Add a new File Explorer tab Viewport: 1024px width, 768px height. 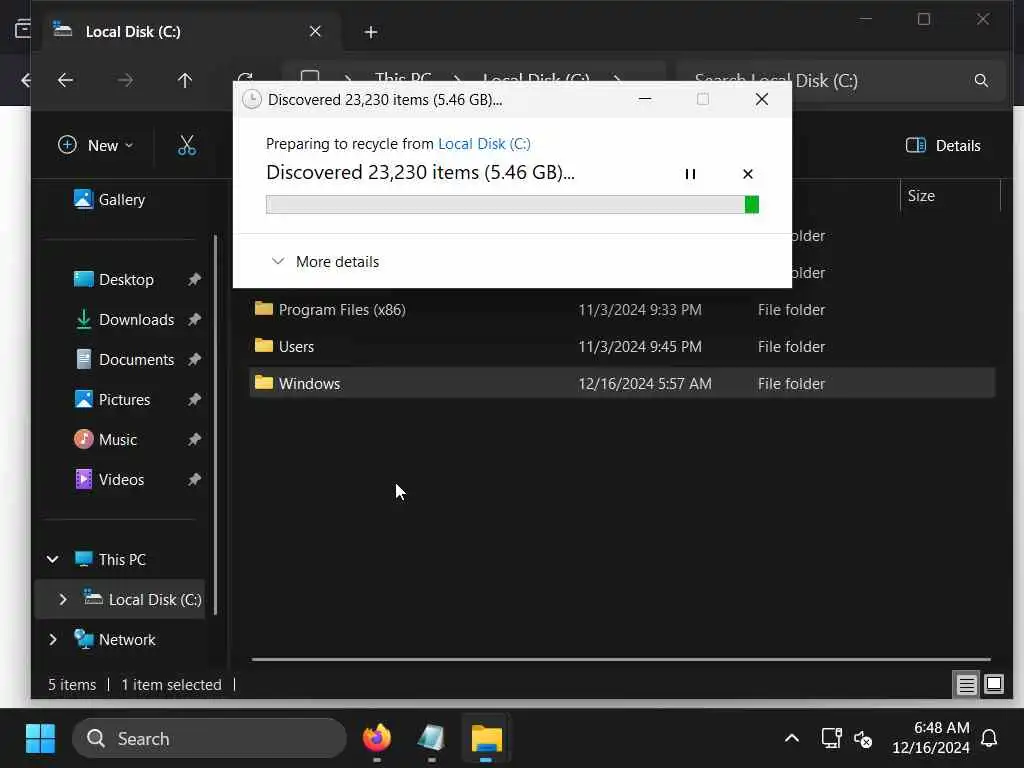tap(370, 31)
